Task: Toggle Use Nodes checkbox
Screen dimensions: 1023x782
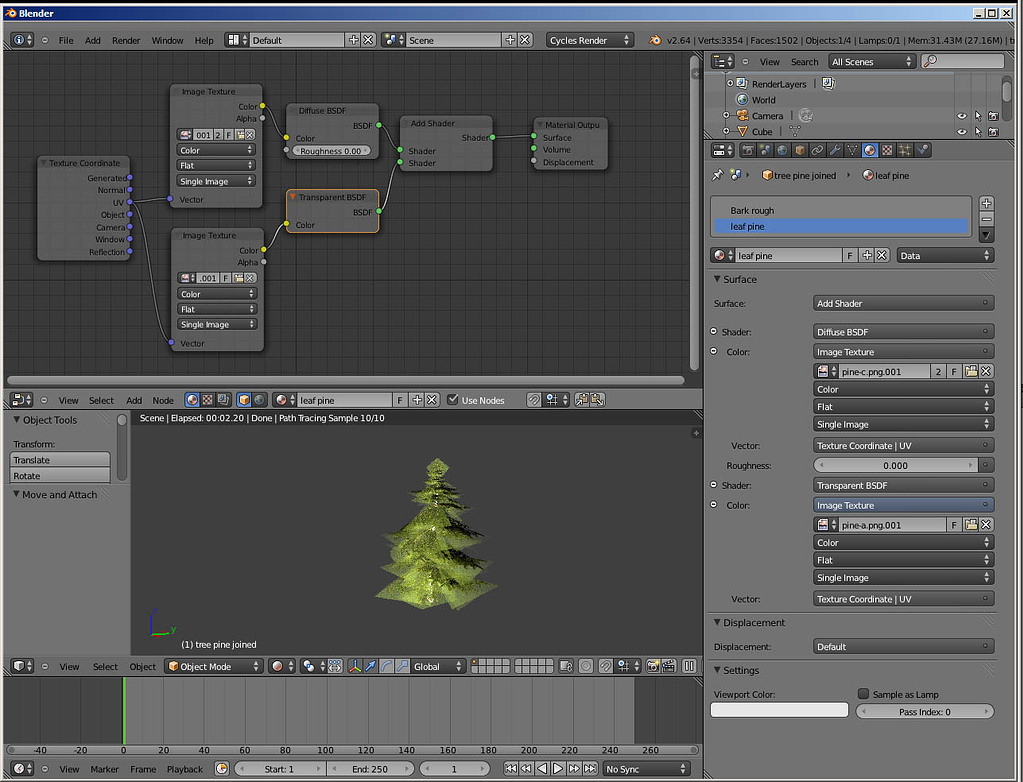Action: [453, 400]
